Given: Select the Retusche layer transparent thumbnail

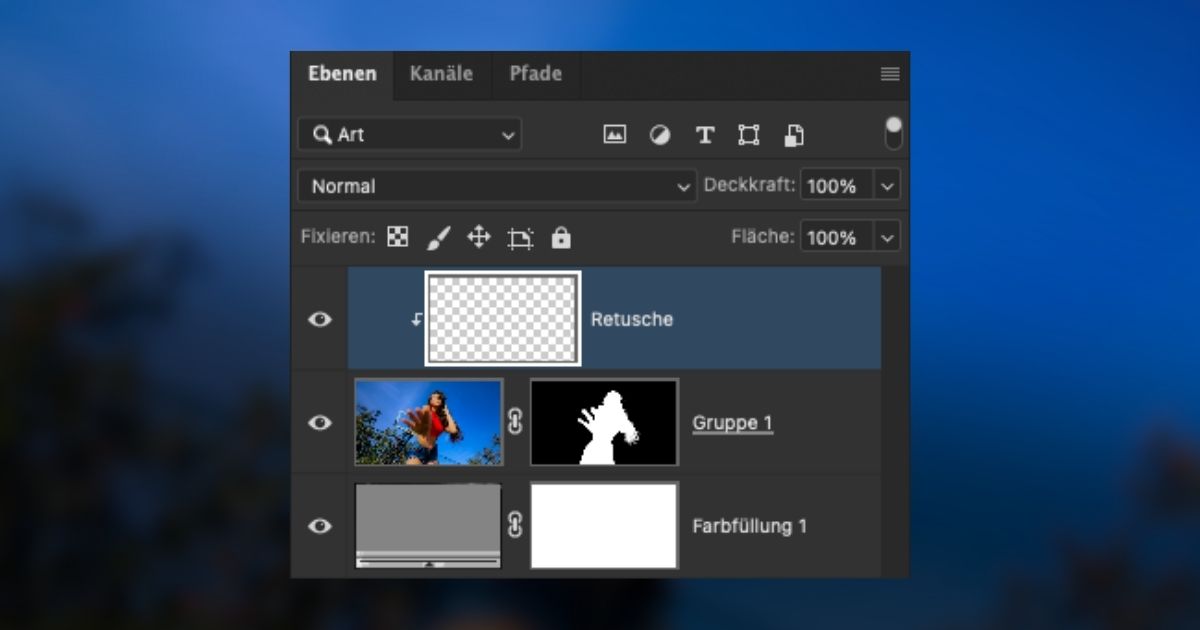Looking at the screenshot, I should pos(503,319).
